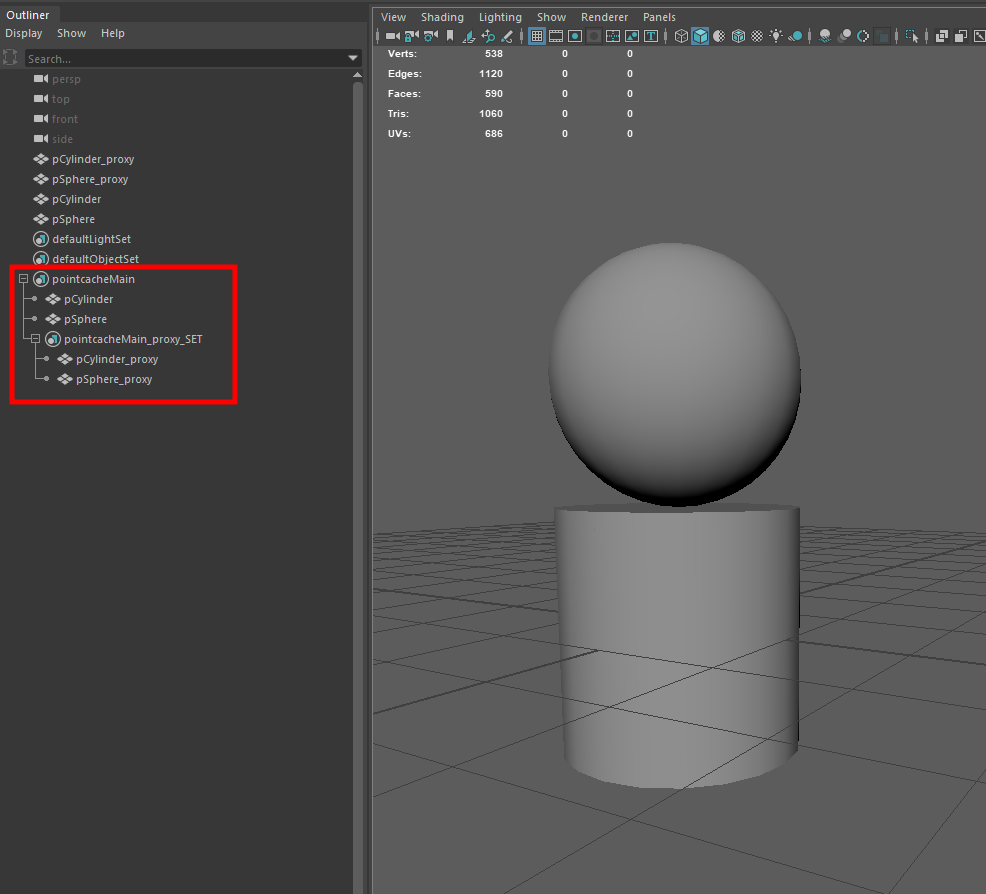Select the Smooth Shade All icon
The image size is (986, 894).
[699, 36]
